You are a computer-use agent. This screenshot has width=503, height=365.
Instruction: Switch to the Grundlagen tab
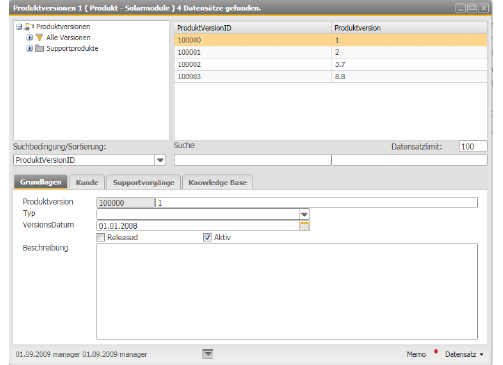pyautogui.click(x=41, y=182)
